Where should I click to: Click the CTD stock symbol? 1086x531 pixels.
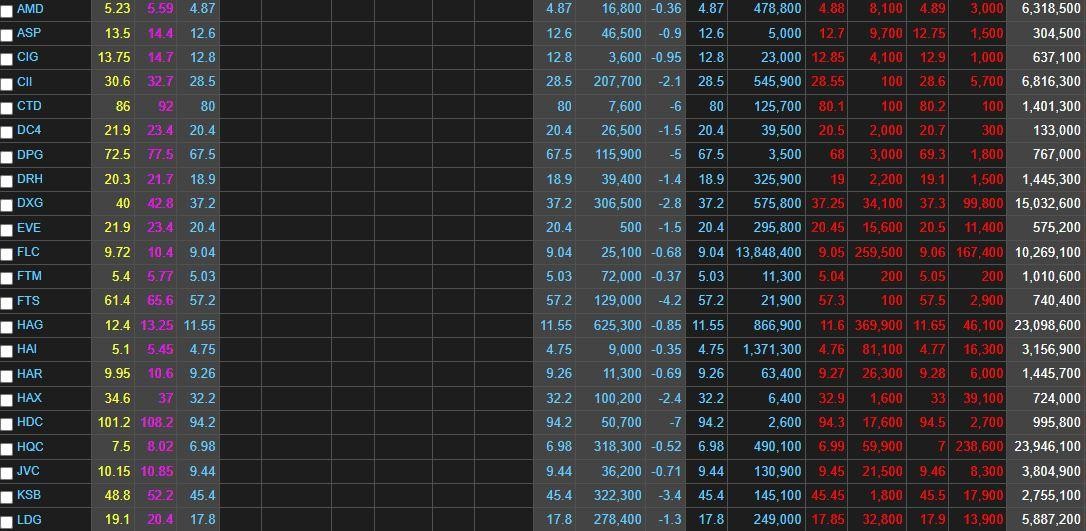29,106
